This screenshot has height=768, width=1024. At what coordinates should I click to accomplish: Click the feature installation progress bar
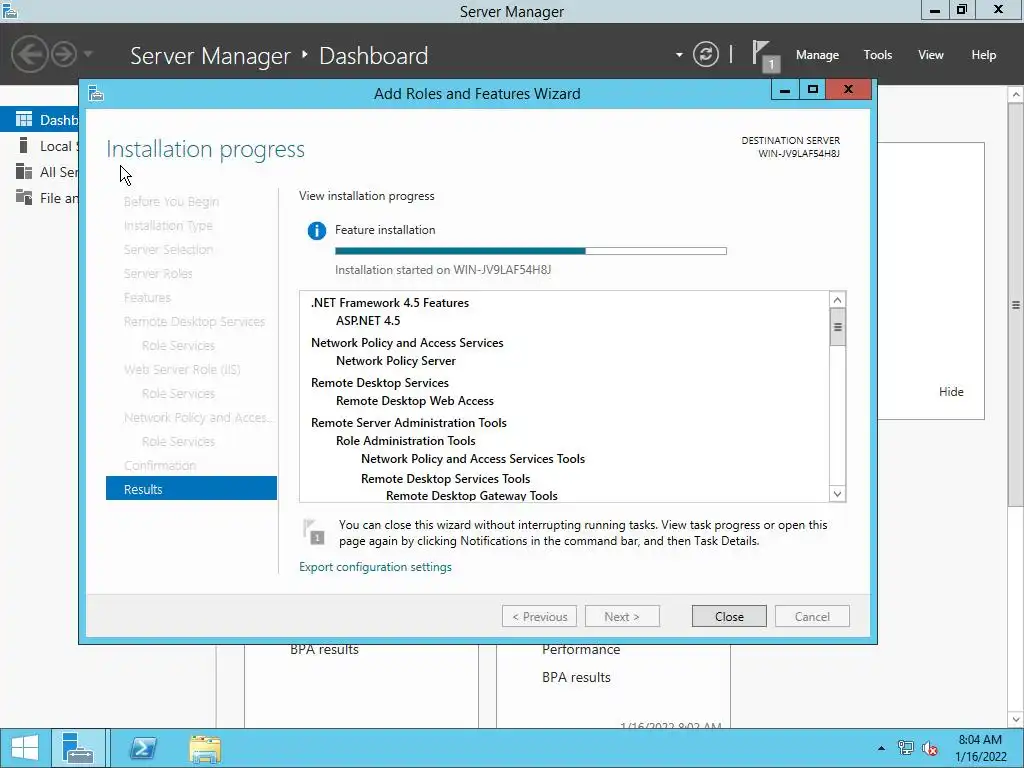point(530,251)
